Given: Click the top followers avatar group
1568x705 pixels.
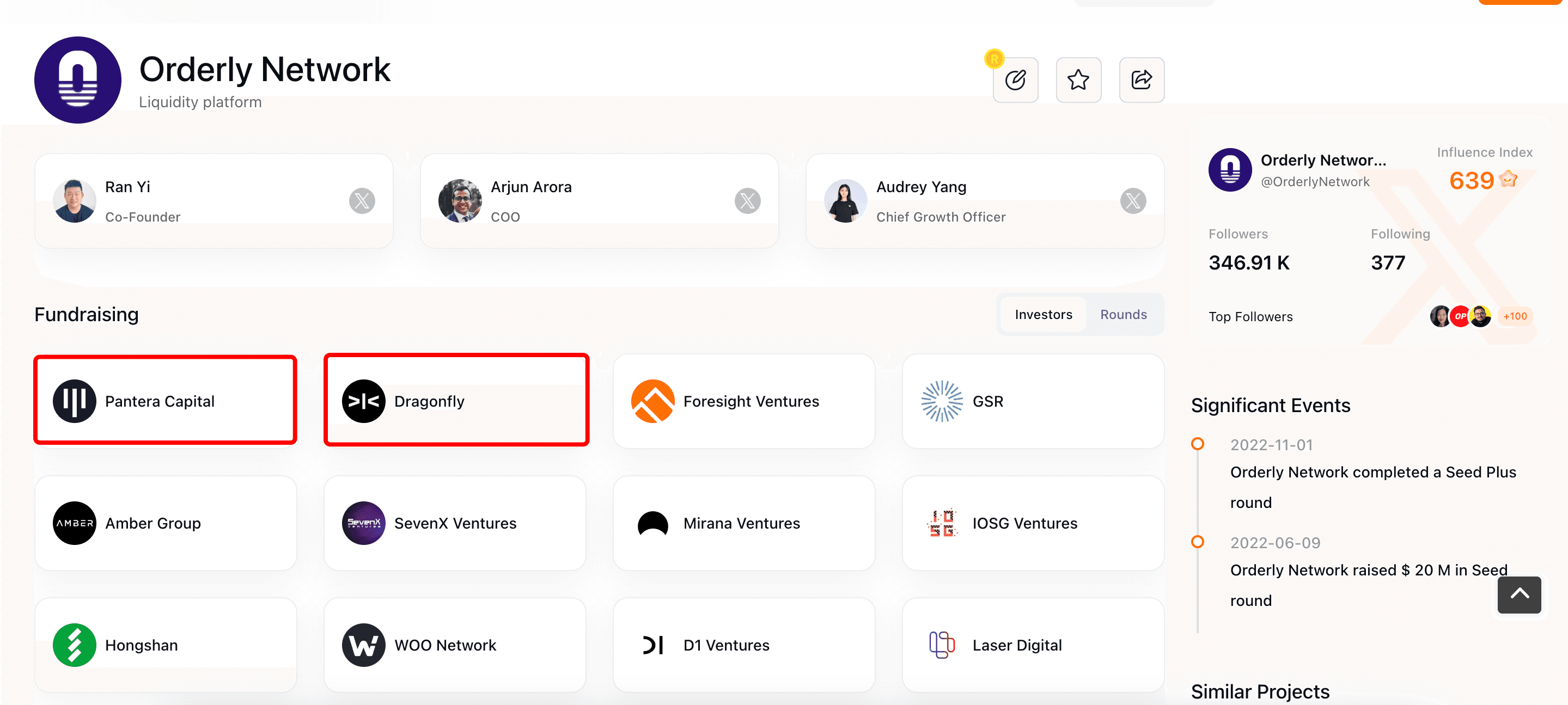Looking at the screenshot, I should coord(1460,316).
